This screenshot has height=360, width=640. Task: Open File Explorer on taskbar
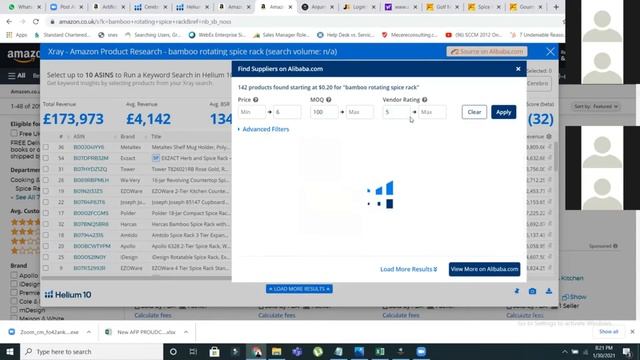click(276, 351)
